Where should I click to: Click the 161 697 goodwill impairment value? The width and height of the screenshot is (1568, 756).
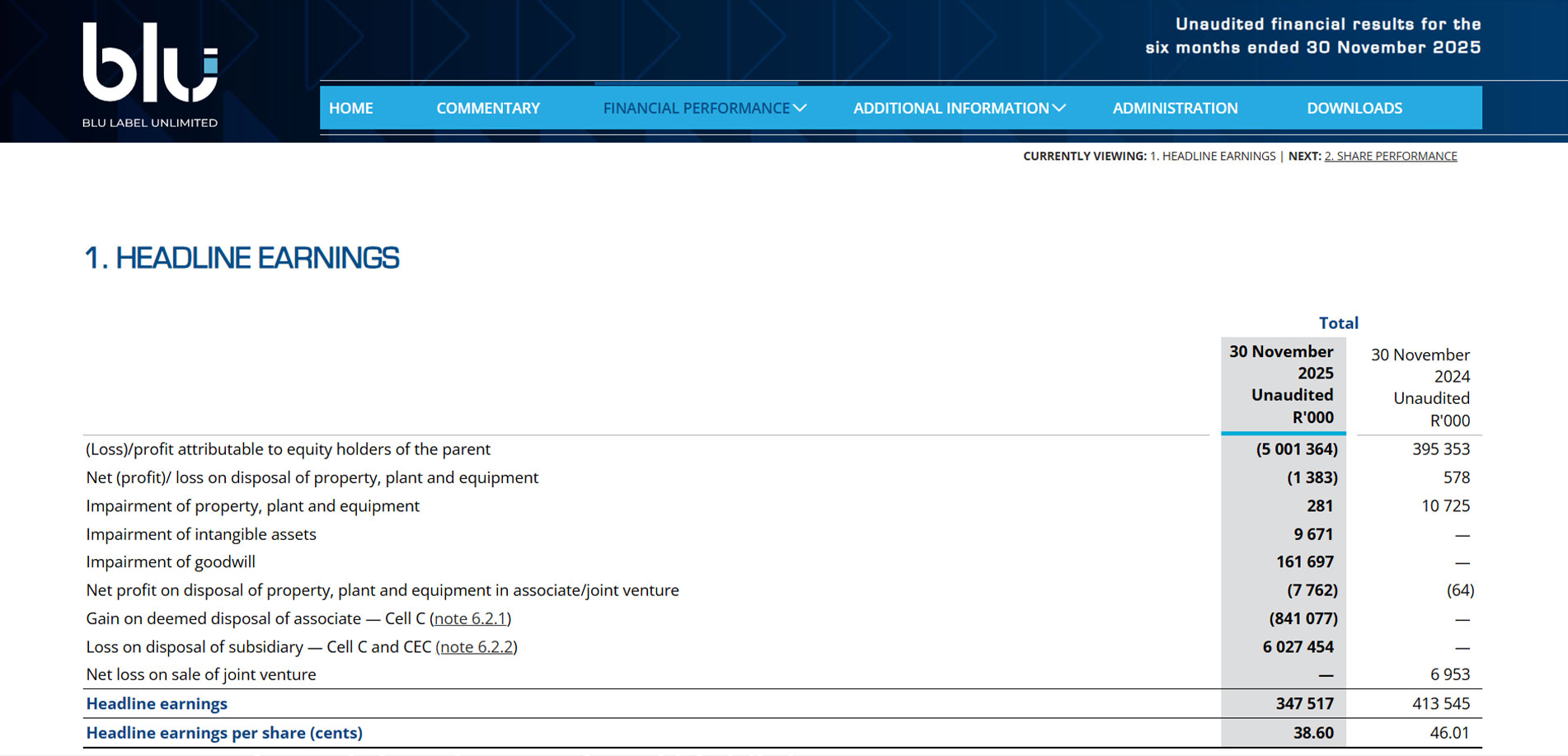(x=1305, y=562)
